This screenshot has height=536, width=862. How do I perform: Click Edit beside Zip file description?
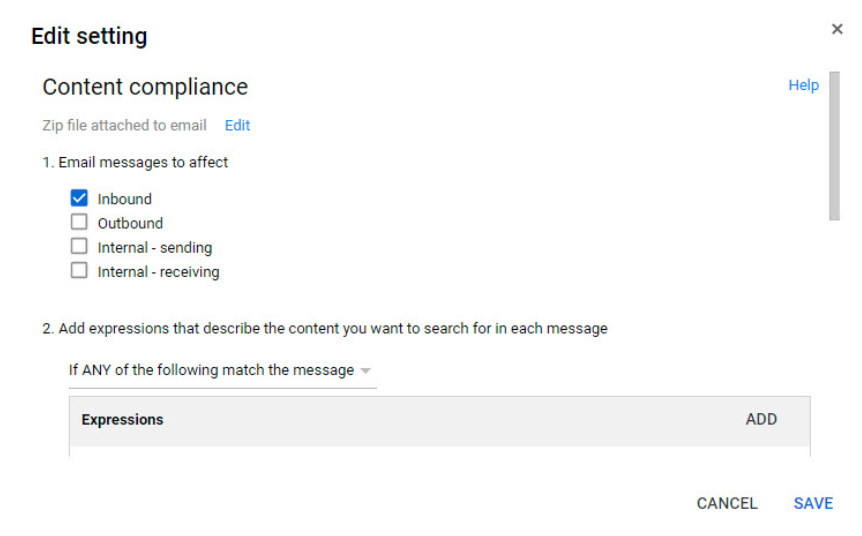click(237, 125)
